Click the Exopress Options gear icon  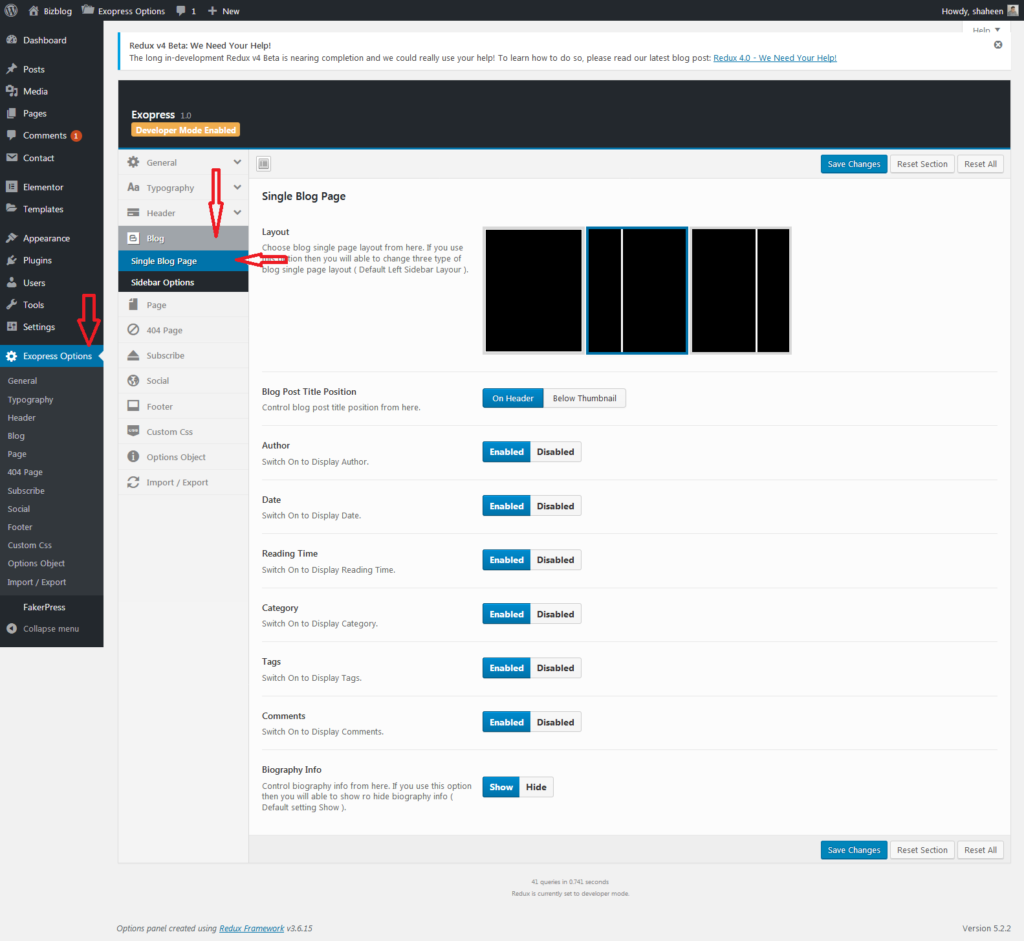[x=12, y=356]
